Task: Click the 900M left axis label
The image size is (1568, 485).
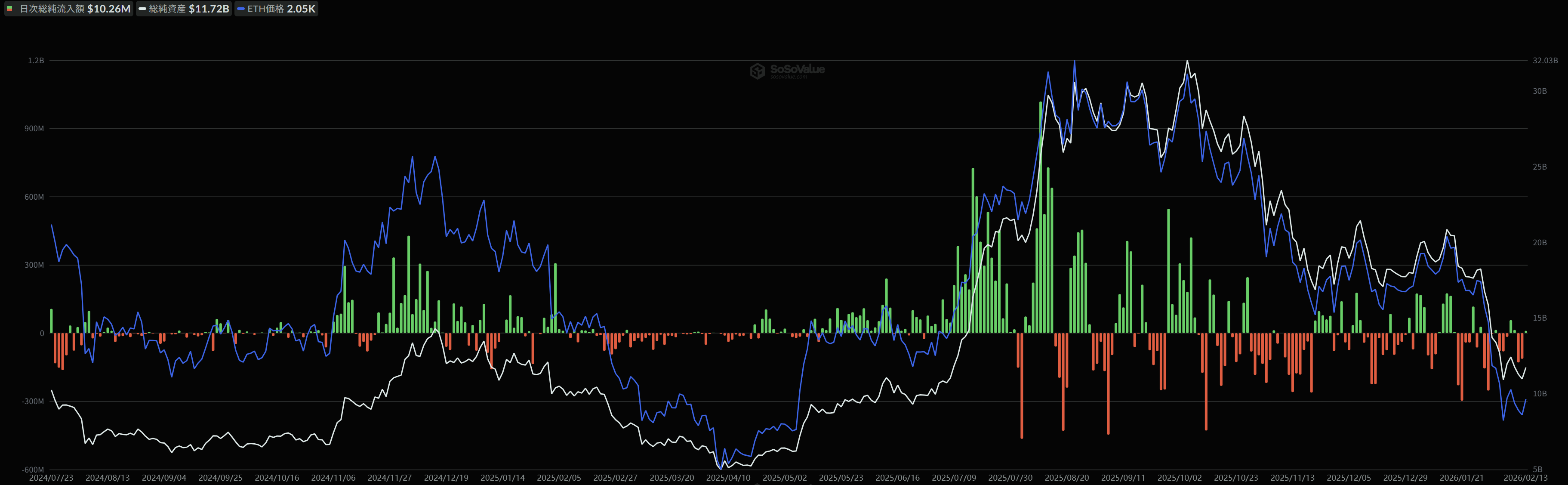Action: point(34,129)
